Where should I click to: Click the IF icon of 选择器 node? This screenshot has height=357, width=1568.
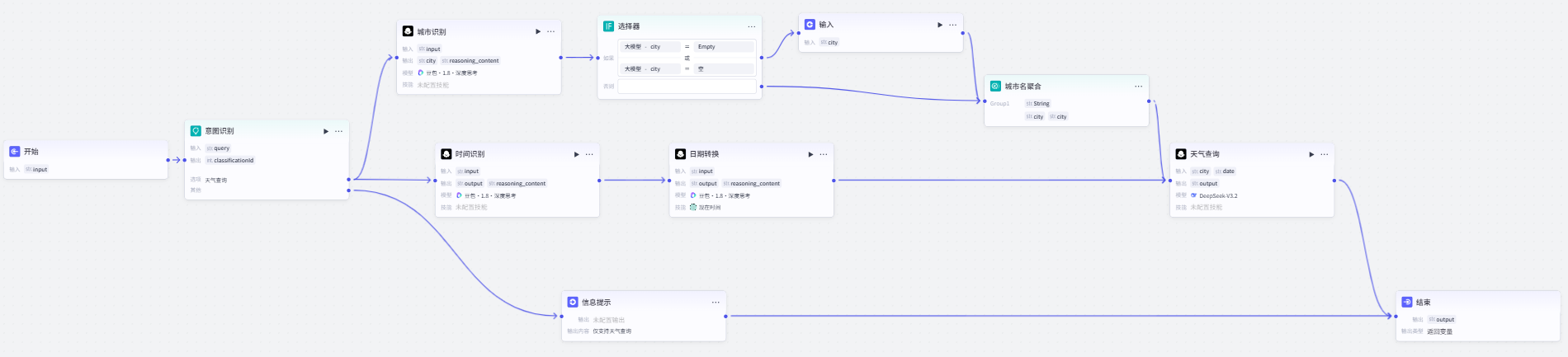coord(608,26)
